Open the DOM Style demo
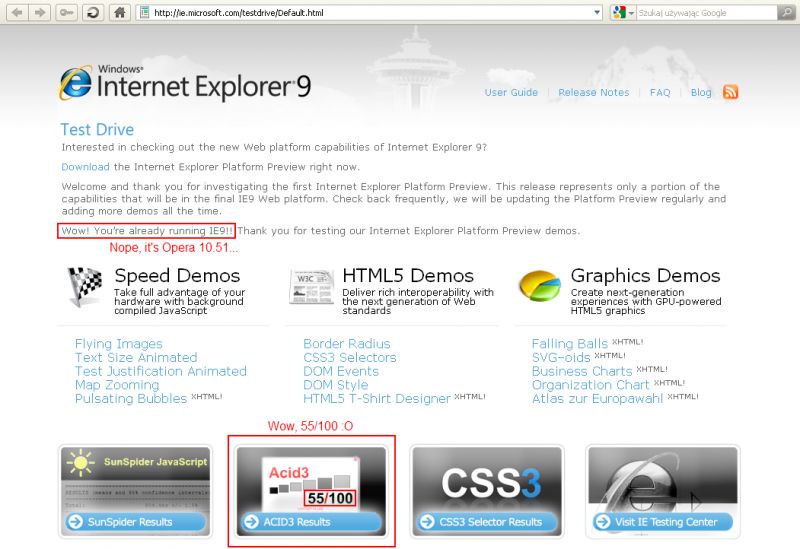This screenshot has height=549, width=800. 335,385
